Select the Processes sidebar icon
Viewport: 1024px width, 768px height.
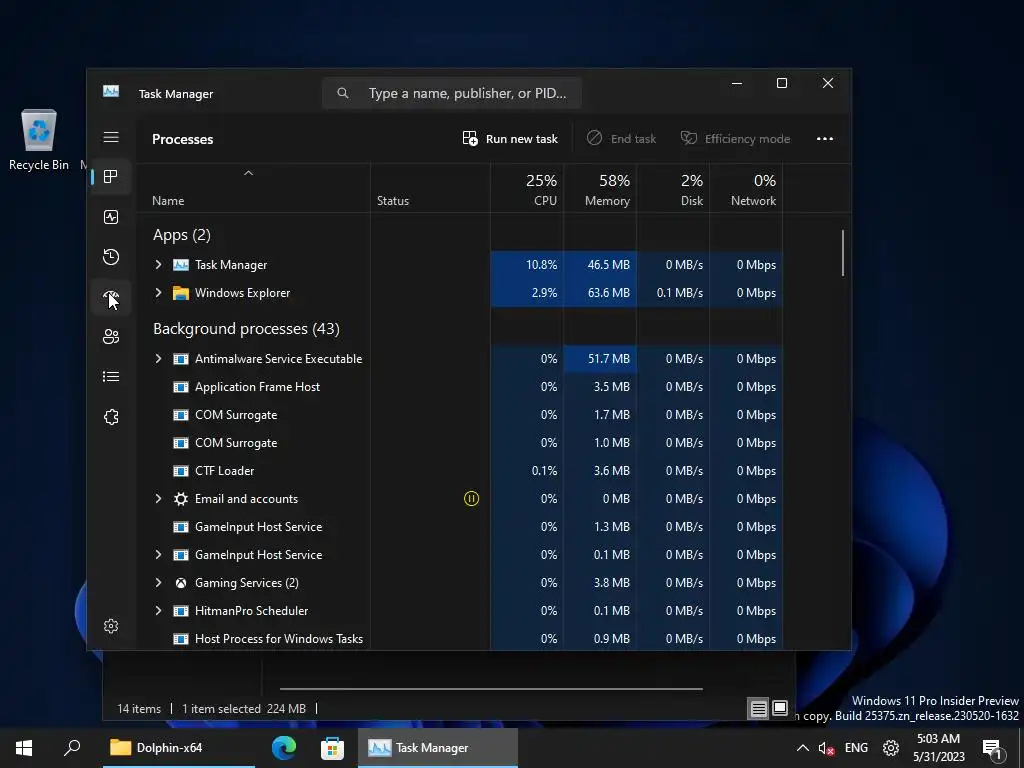tap(111, 177)
